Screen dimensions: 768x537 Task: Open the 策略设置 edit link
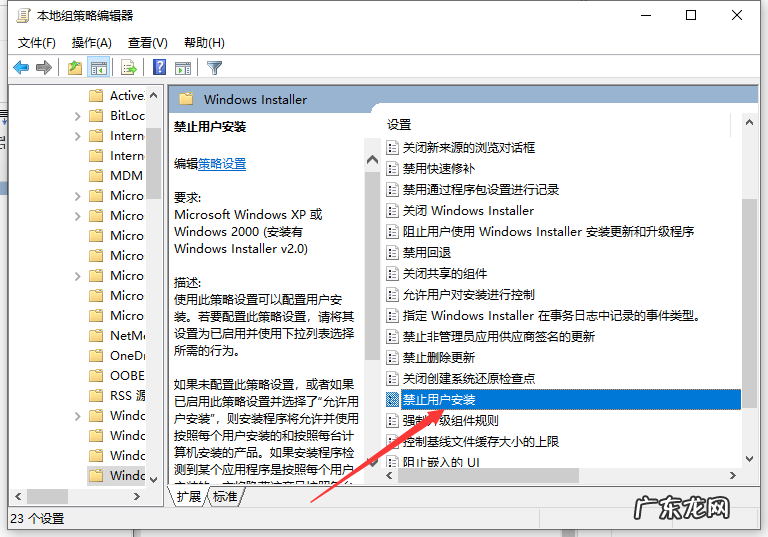click(222, 164)
